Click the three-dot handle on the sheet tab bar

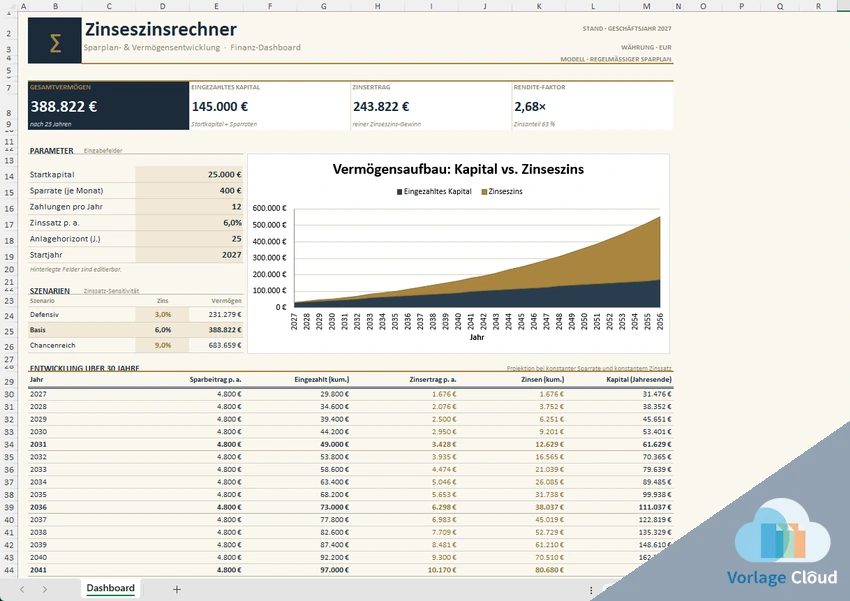[591, 590]
